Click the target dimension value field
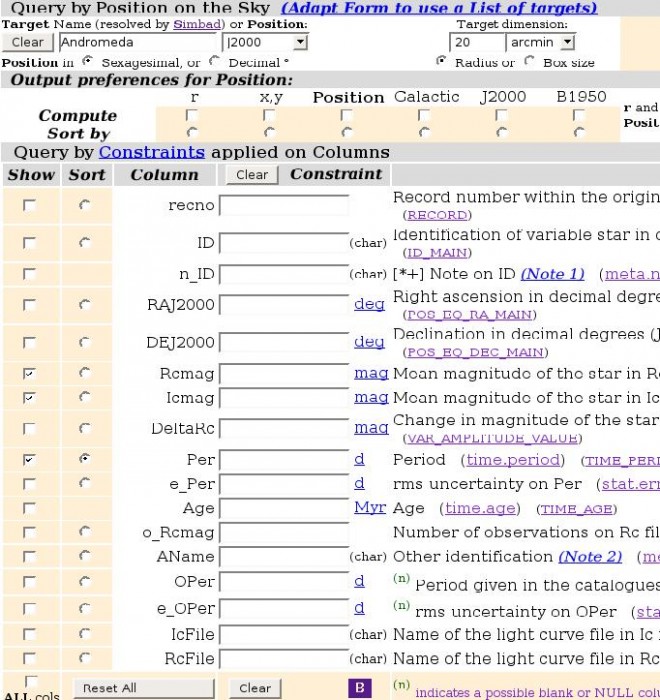The image size is (660, 700). (477, 42)
